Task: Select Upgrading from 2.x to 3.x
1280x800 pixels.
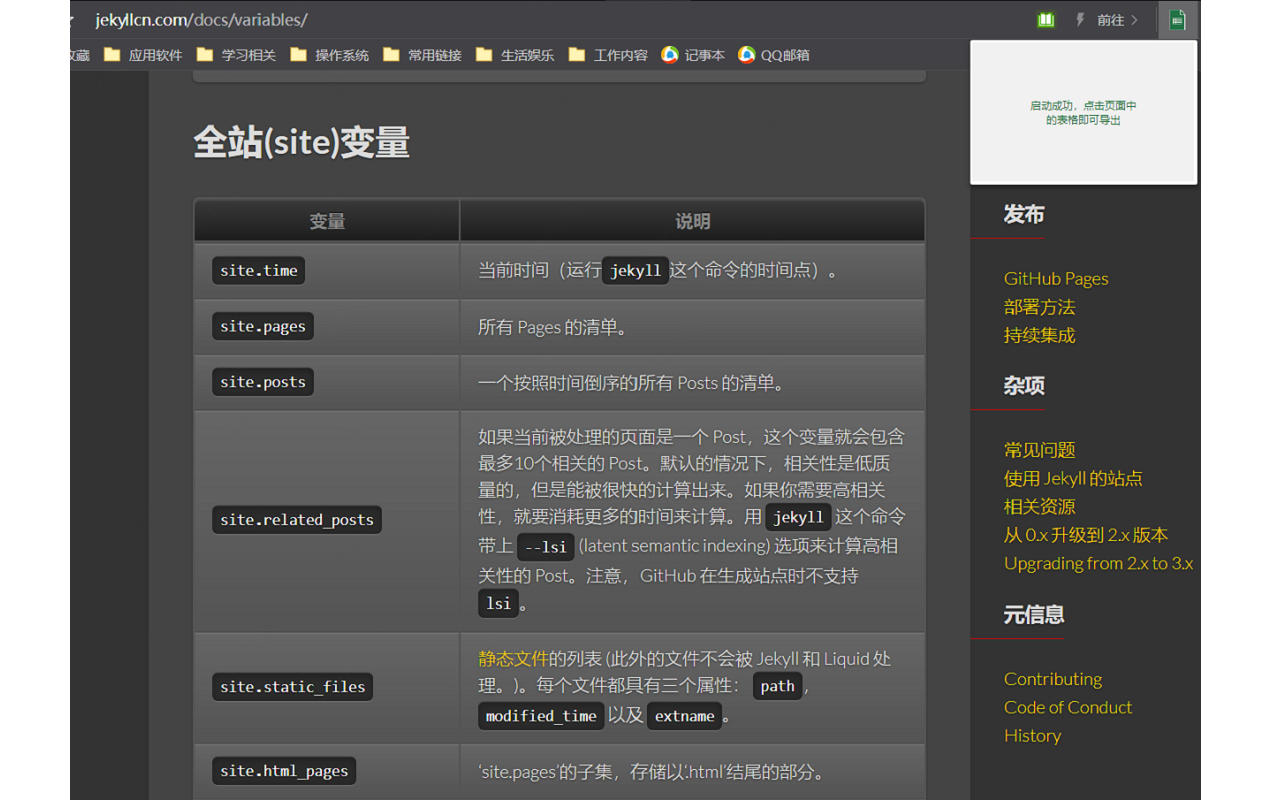Action: point(1098,563)
